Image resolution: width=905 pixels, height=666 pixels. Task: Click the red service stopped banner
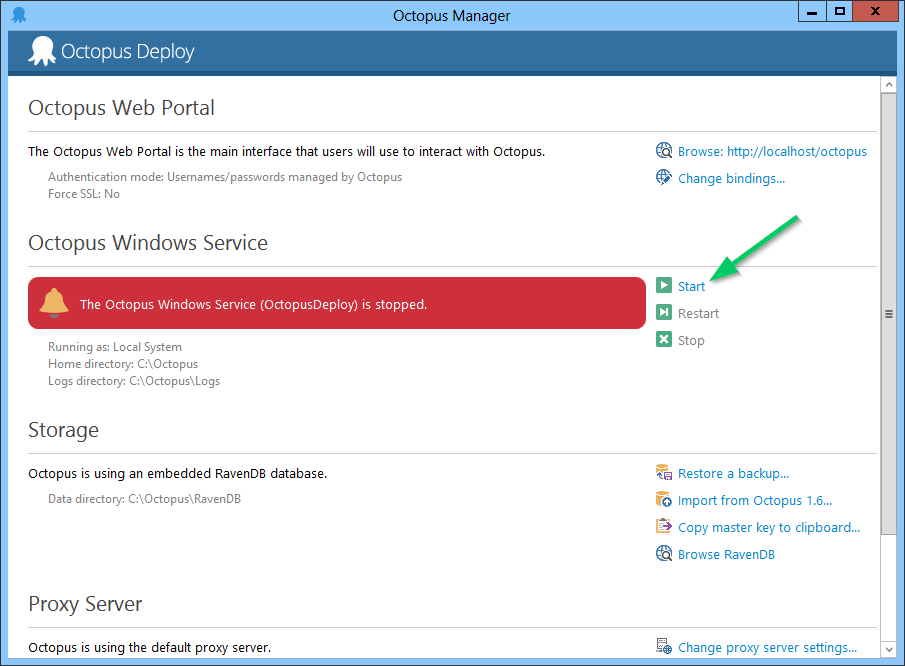[336, 303]
